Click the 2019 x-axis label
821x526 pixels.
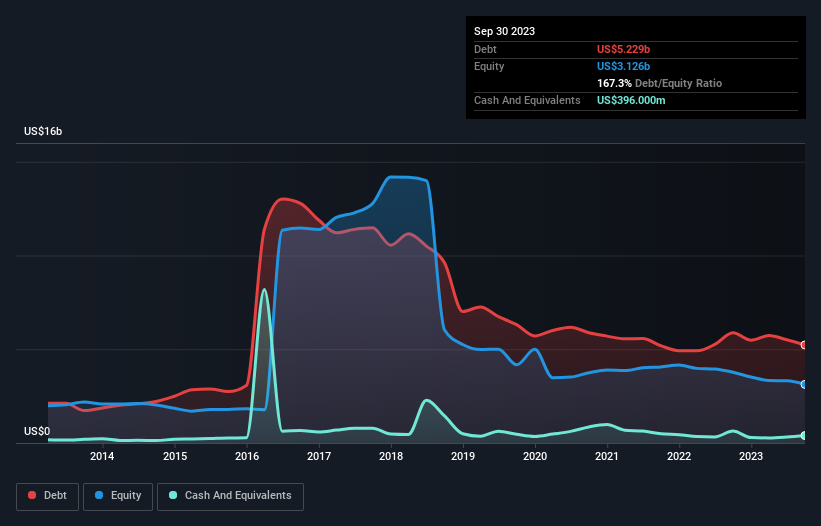[463, 456]
